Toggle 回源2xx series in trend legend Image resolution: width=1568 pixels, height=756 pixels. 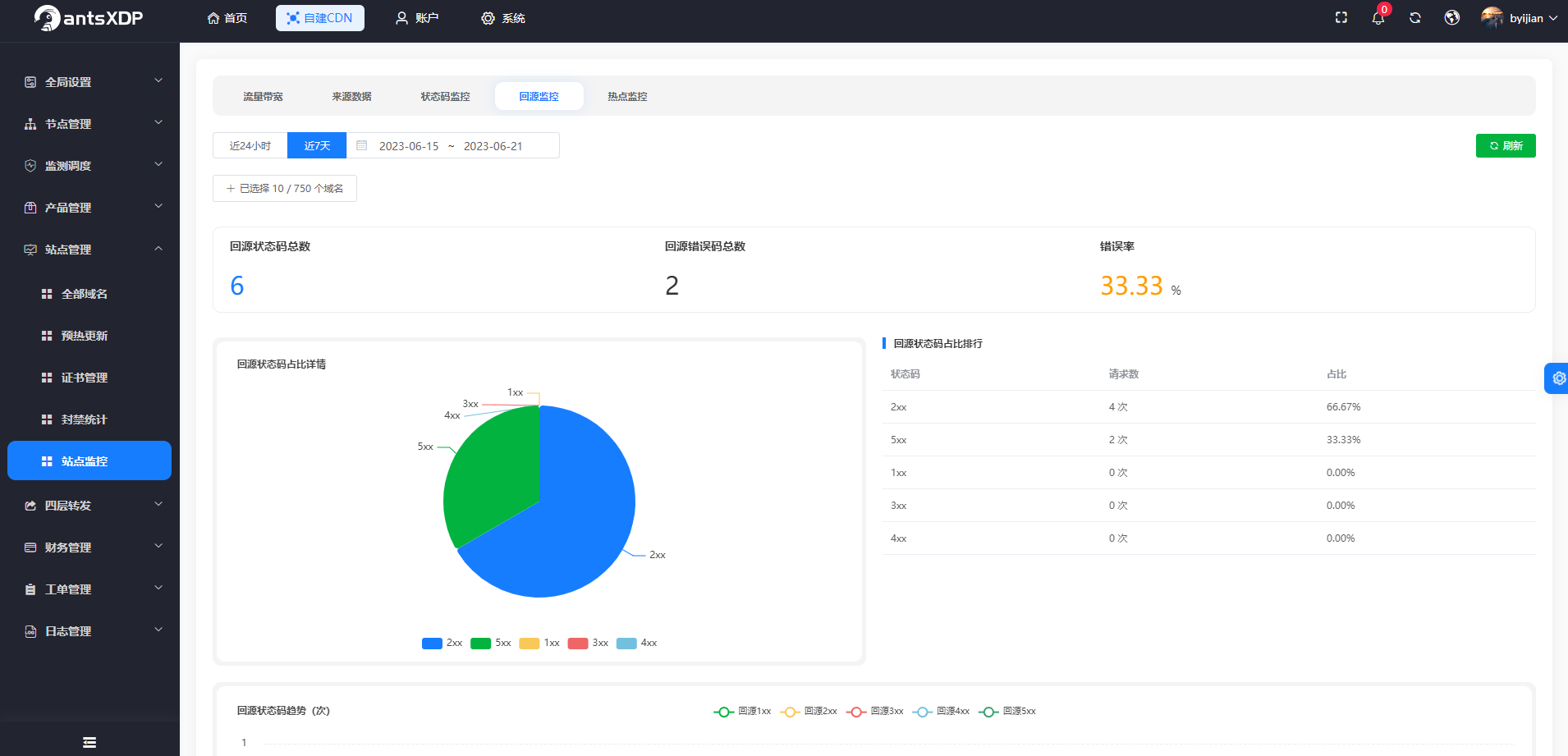click(809, 712)
